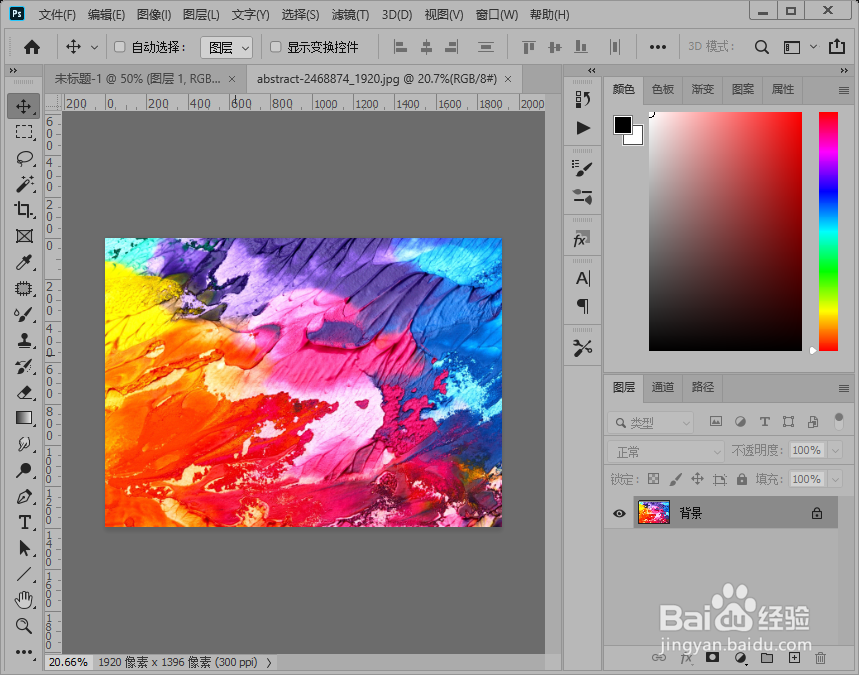
Task: Click the Search magnifier in options bar
Action: click(x=761, y=47)
